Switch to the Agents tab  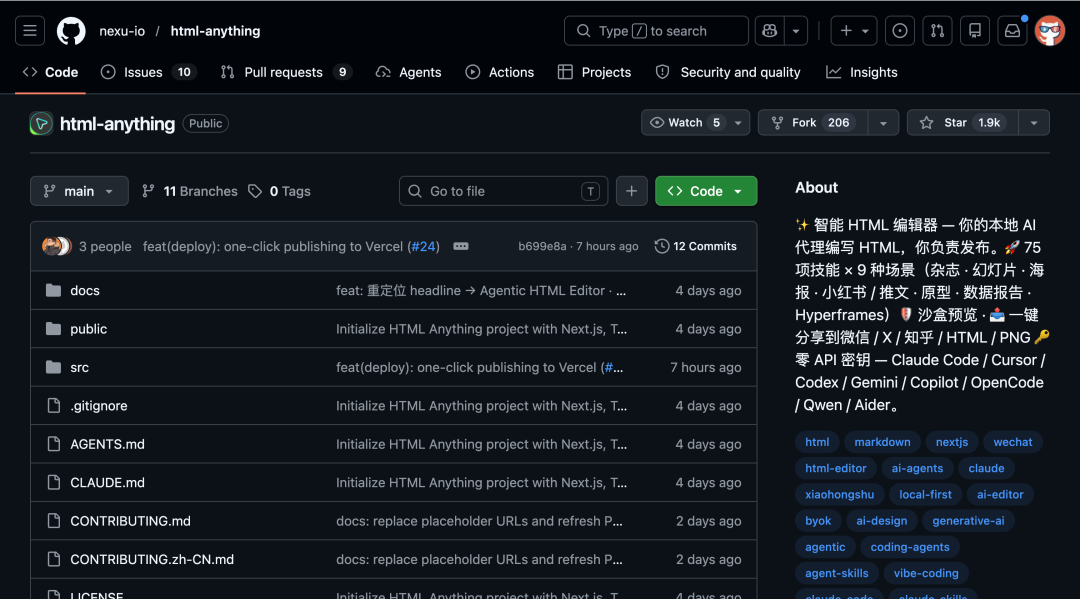coord(408,72)
